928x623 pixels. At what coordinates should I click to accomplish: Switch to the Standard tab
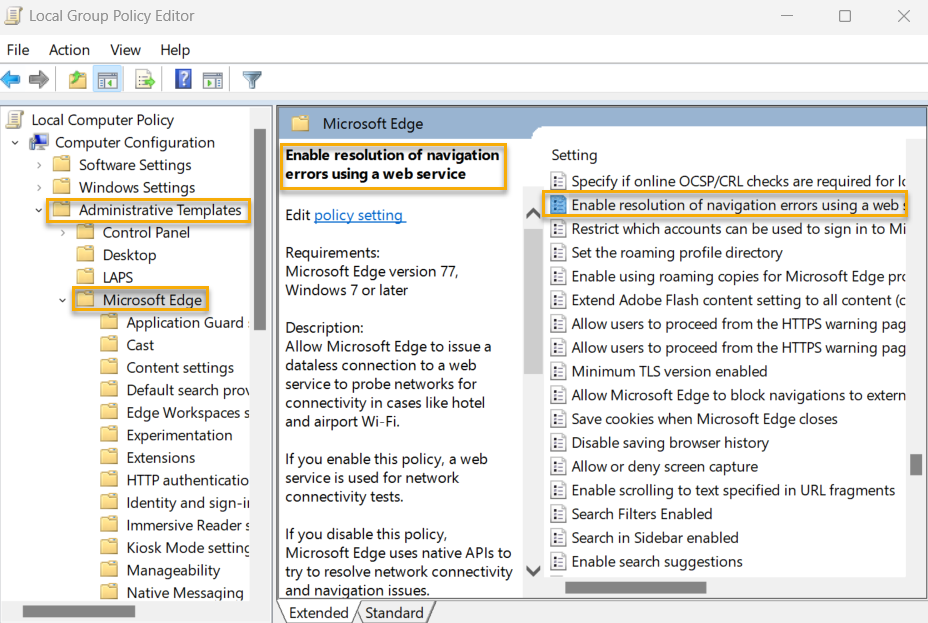tap(395, 612)
